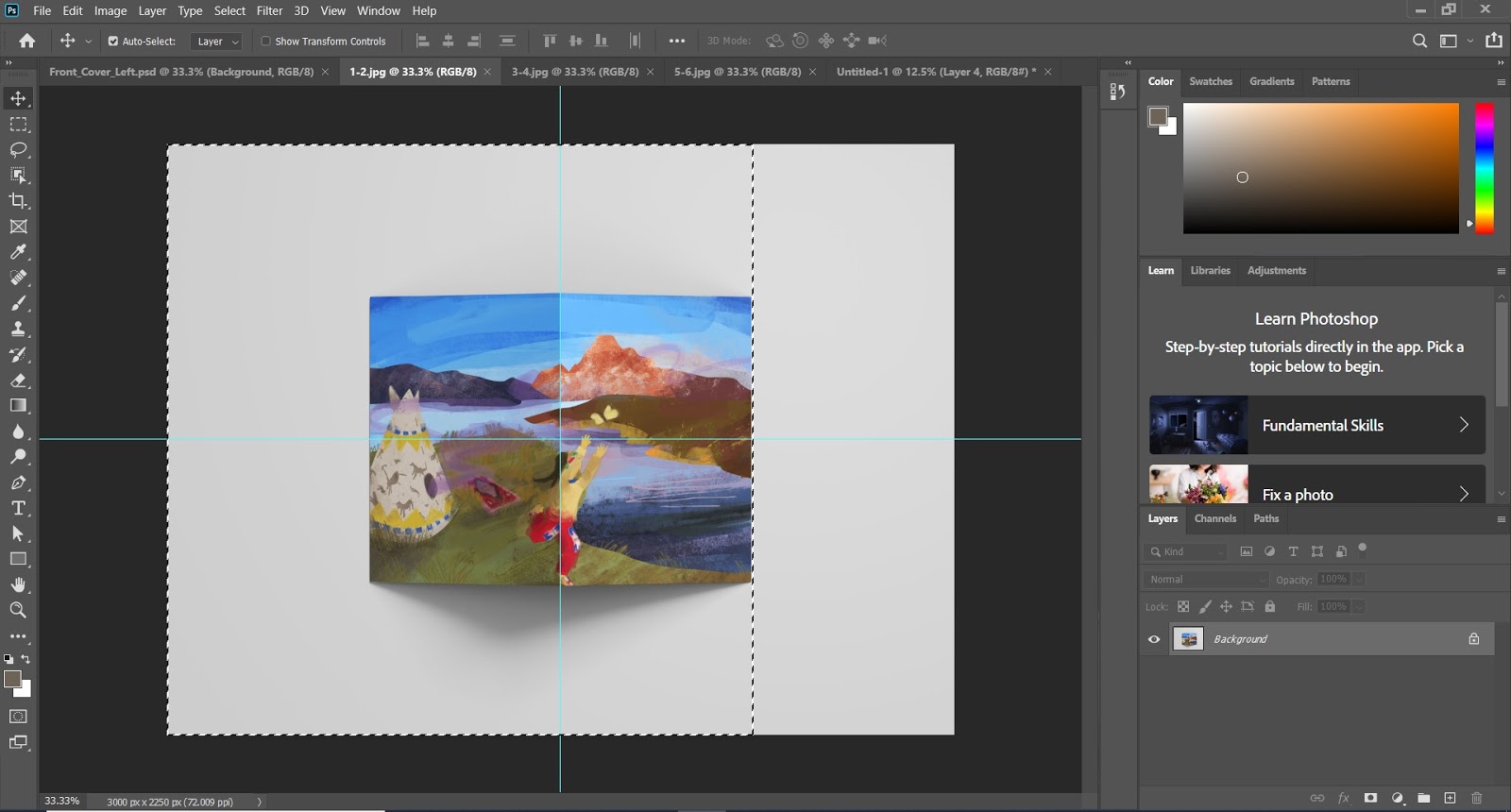Switch to the Channels tab
Screen dimensions: 1511x812
click(1214, 518)
